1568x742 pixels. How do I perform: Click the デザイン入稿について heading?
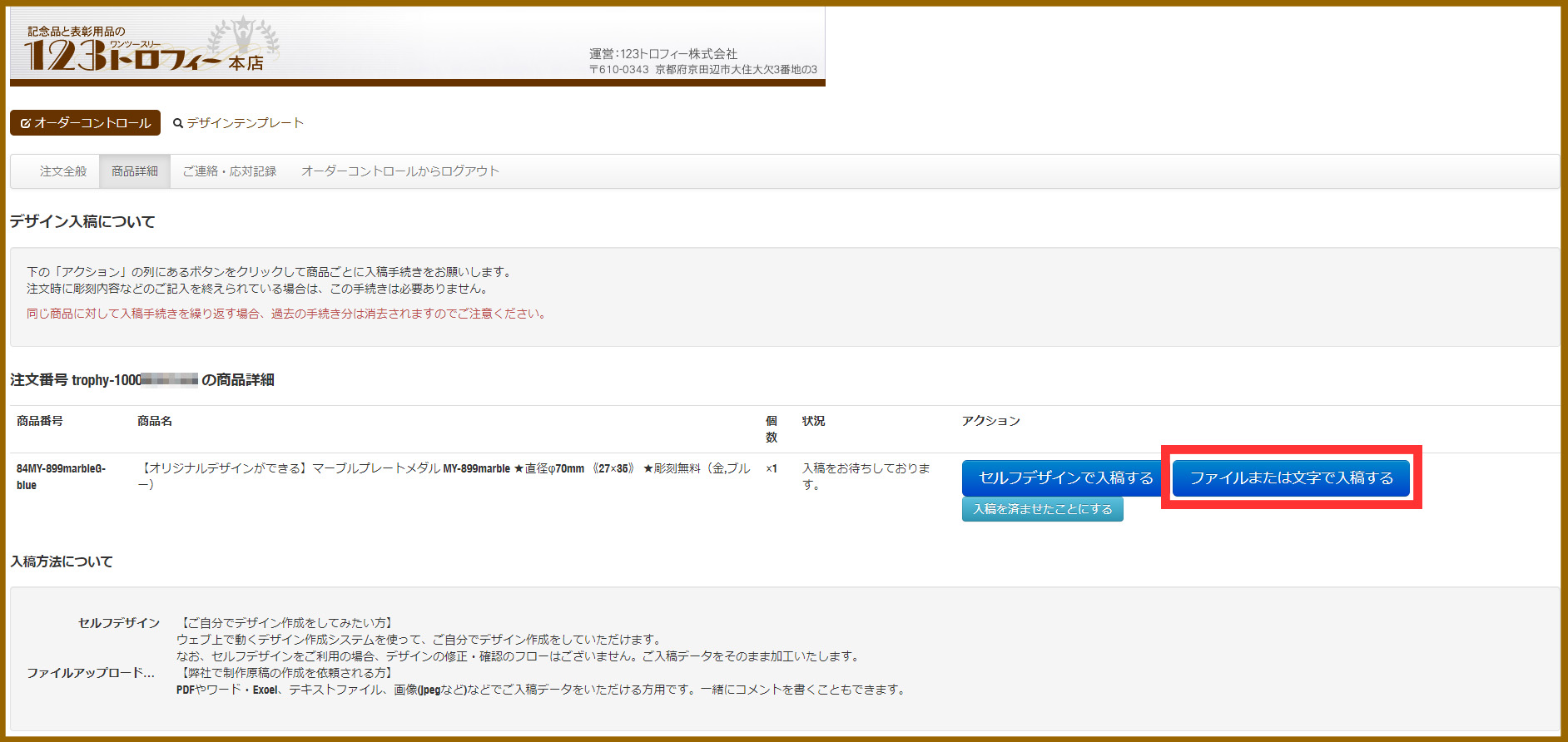click(x=82, y=221)
